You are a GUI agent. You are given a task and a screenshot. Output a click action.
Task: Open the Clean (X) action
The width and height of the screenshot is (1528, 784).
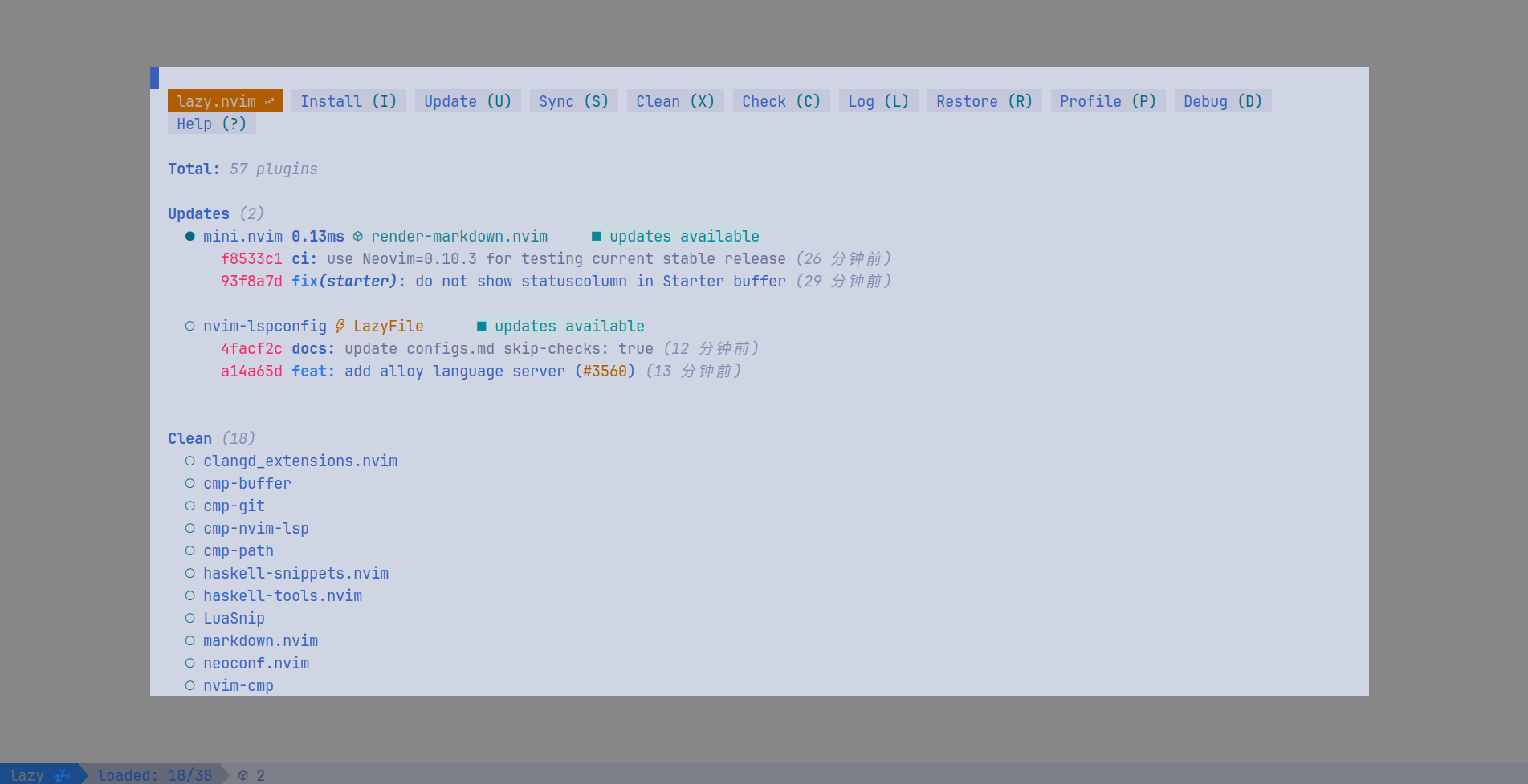(x=675, y=101)
